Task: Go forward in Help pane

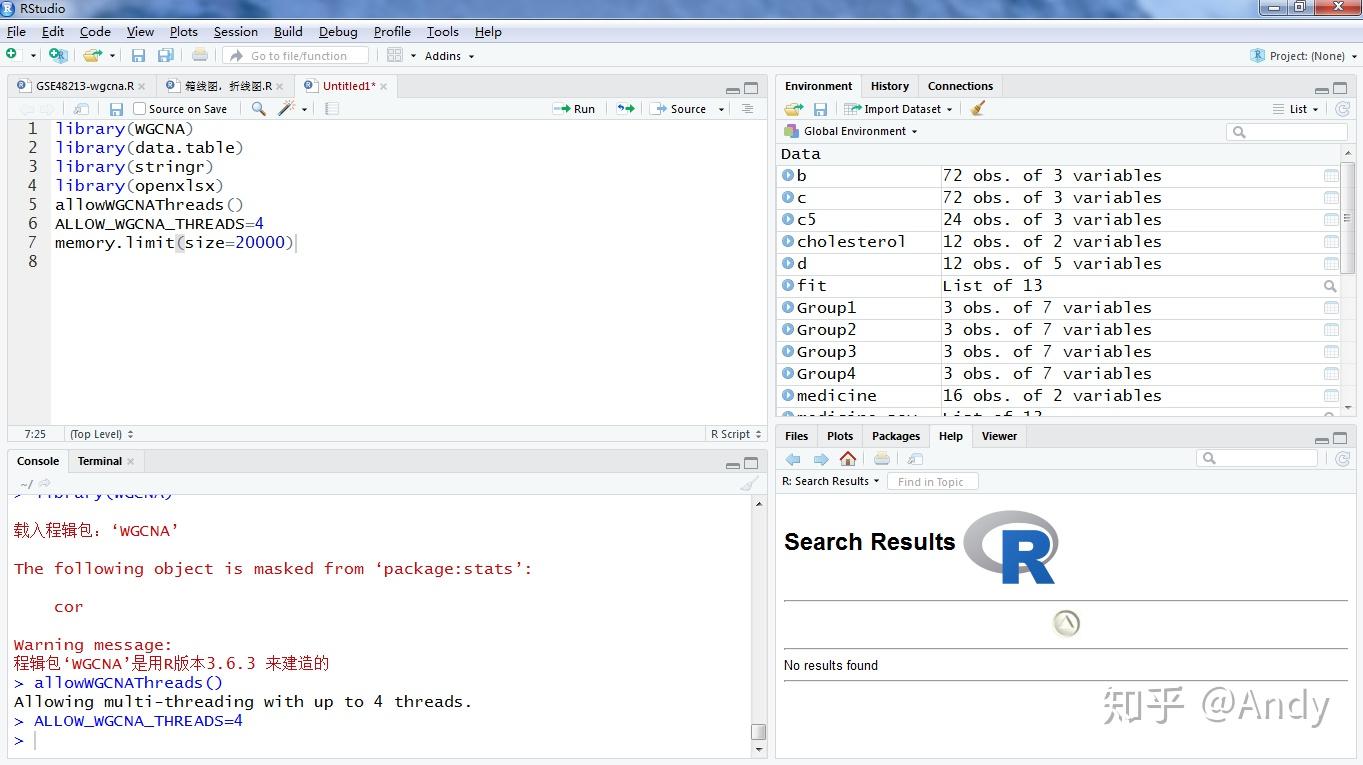Action: pyautogui.click(x=821, y=459)
